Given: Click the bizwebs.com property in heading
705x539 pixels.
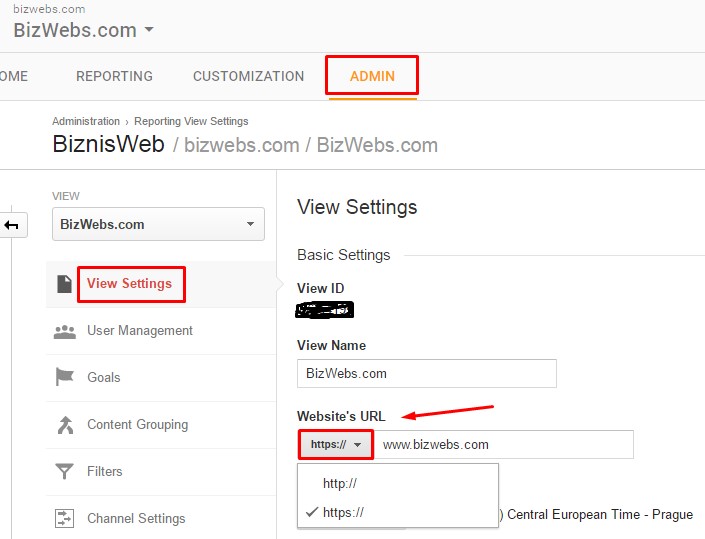Looking at the screenshot, I should point(242,145).
